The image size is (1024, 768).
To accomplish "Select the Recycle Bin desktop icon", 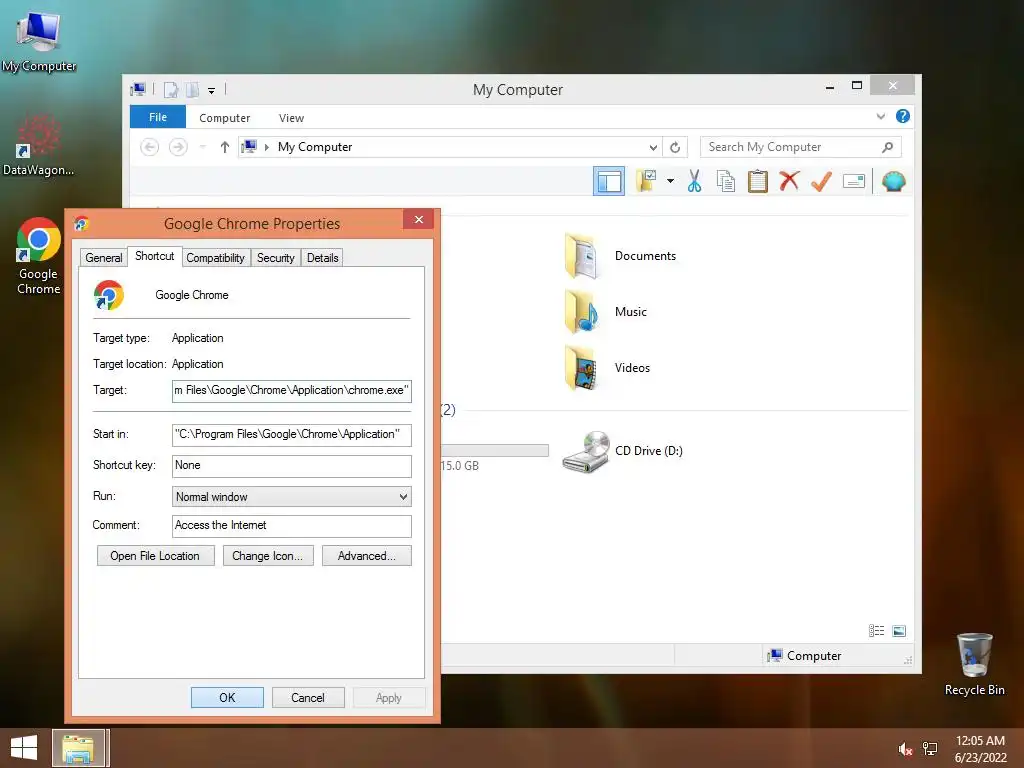I will 974,664.
